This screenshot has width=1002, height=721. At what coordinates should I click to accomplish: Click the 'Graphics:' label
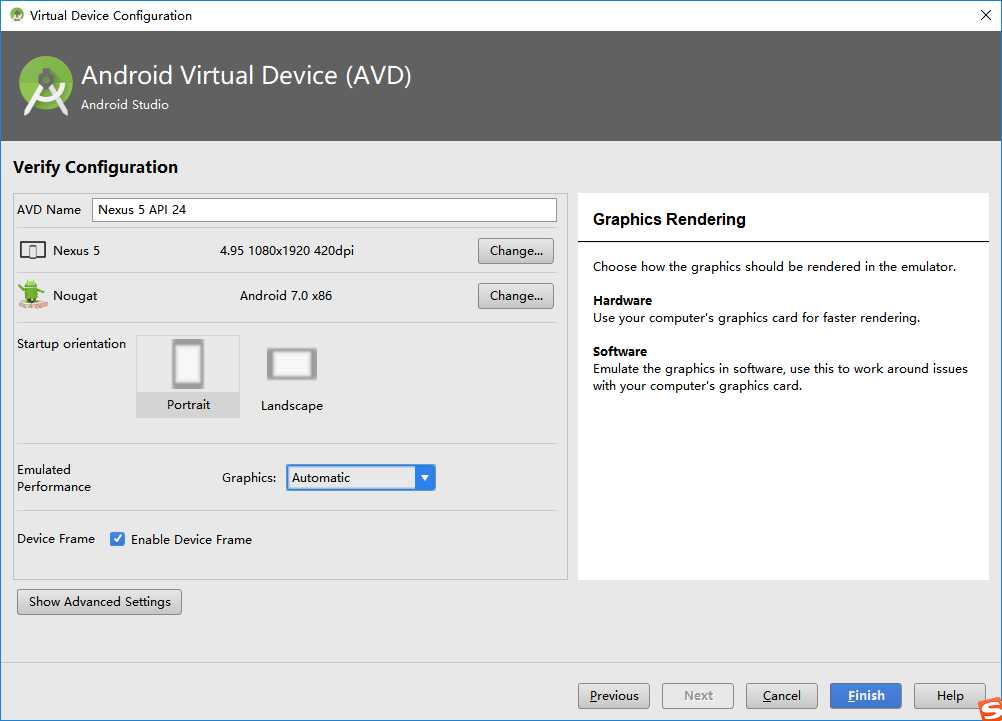click(x=249, y=477)
